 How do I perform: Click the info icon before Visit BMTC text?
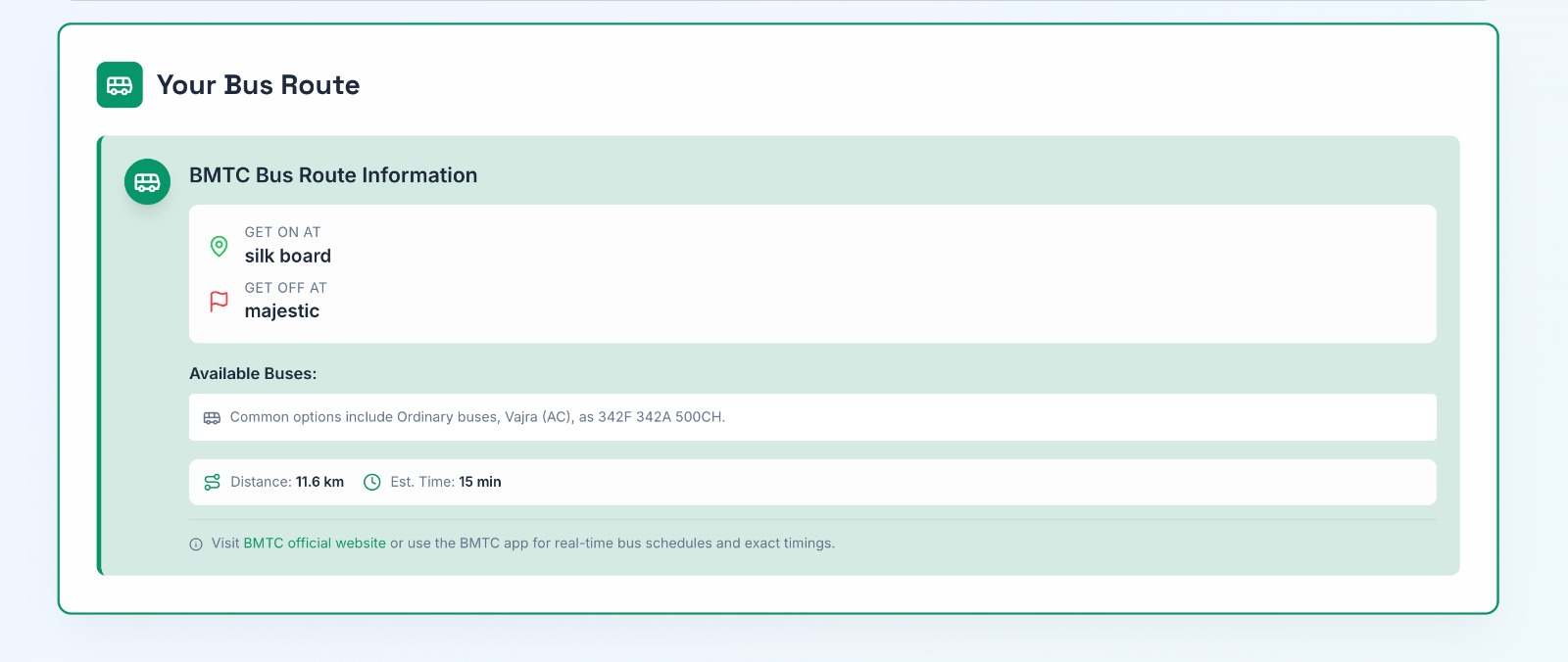point(196,544)
